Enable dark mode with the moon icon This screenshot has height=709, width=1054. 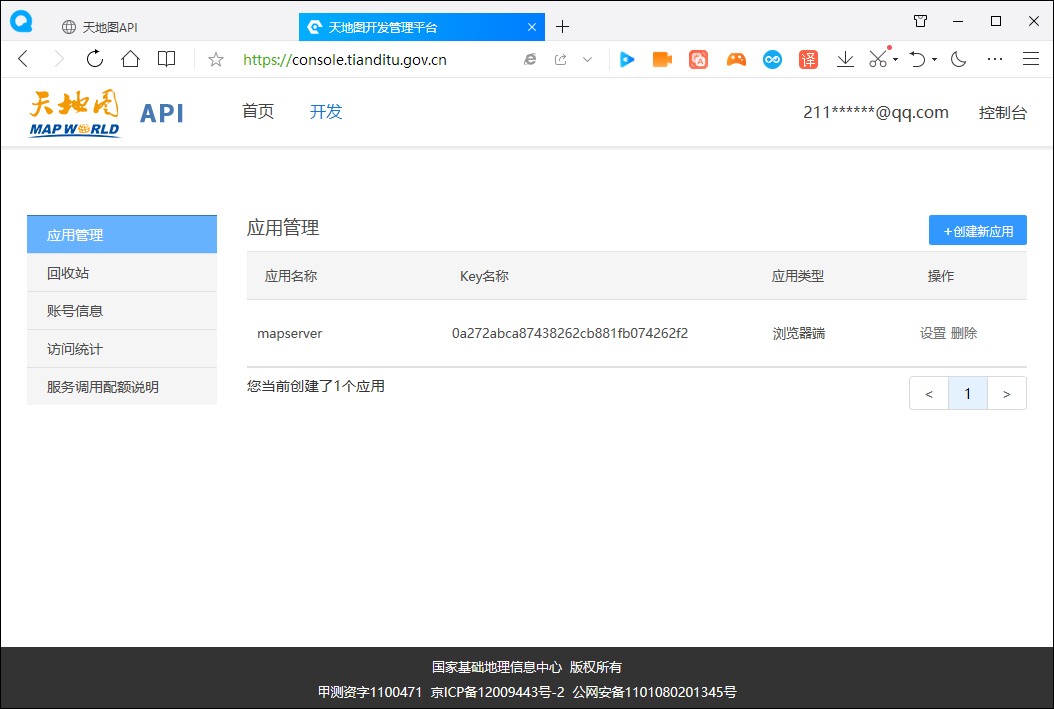pos(957,59)
